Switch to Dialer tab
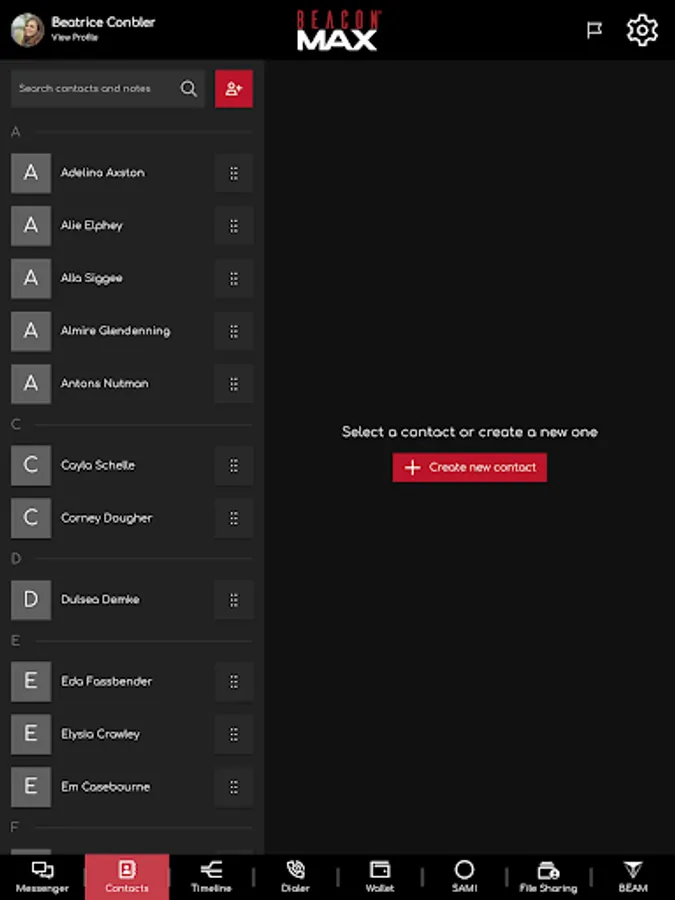The width and height of the screenshot is (675, 900). coord(295,877)
